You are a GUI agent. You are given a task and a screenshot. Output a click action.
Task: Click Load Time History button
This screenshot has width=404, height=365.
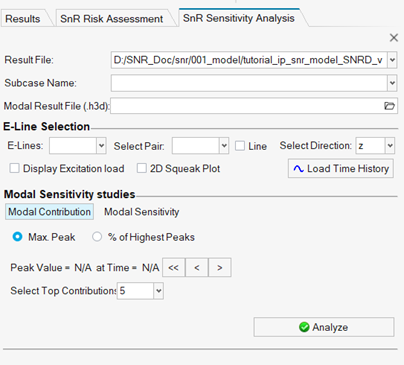[341, 169]
